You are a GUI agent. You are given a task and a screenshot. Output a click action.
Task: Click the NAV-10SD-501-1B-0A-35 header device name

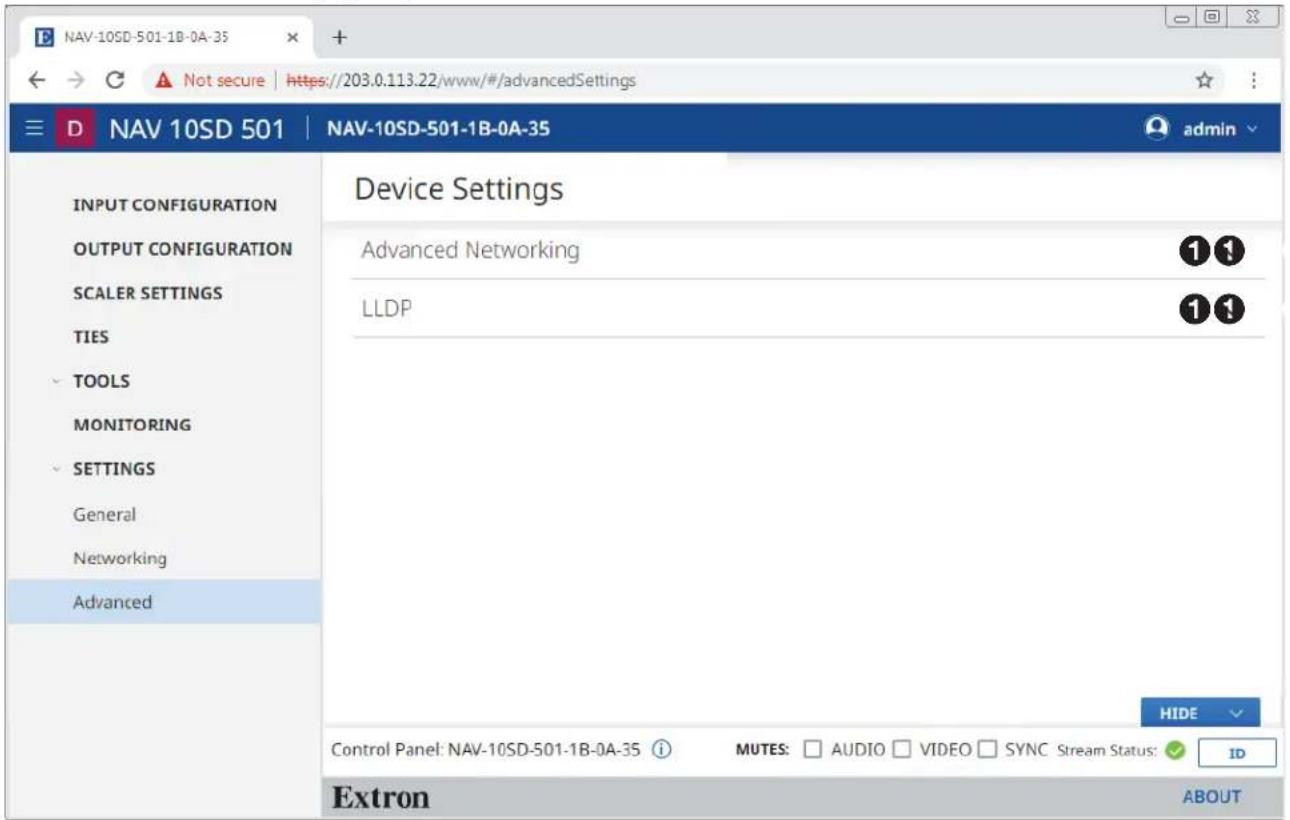[438, 131]
